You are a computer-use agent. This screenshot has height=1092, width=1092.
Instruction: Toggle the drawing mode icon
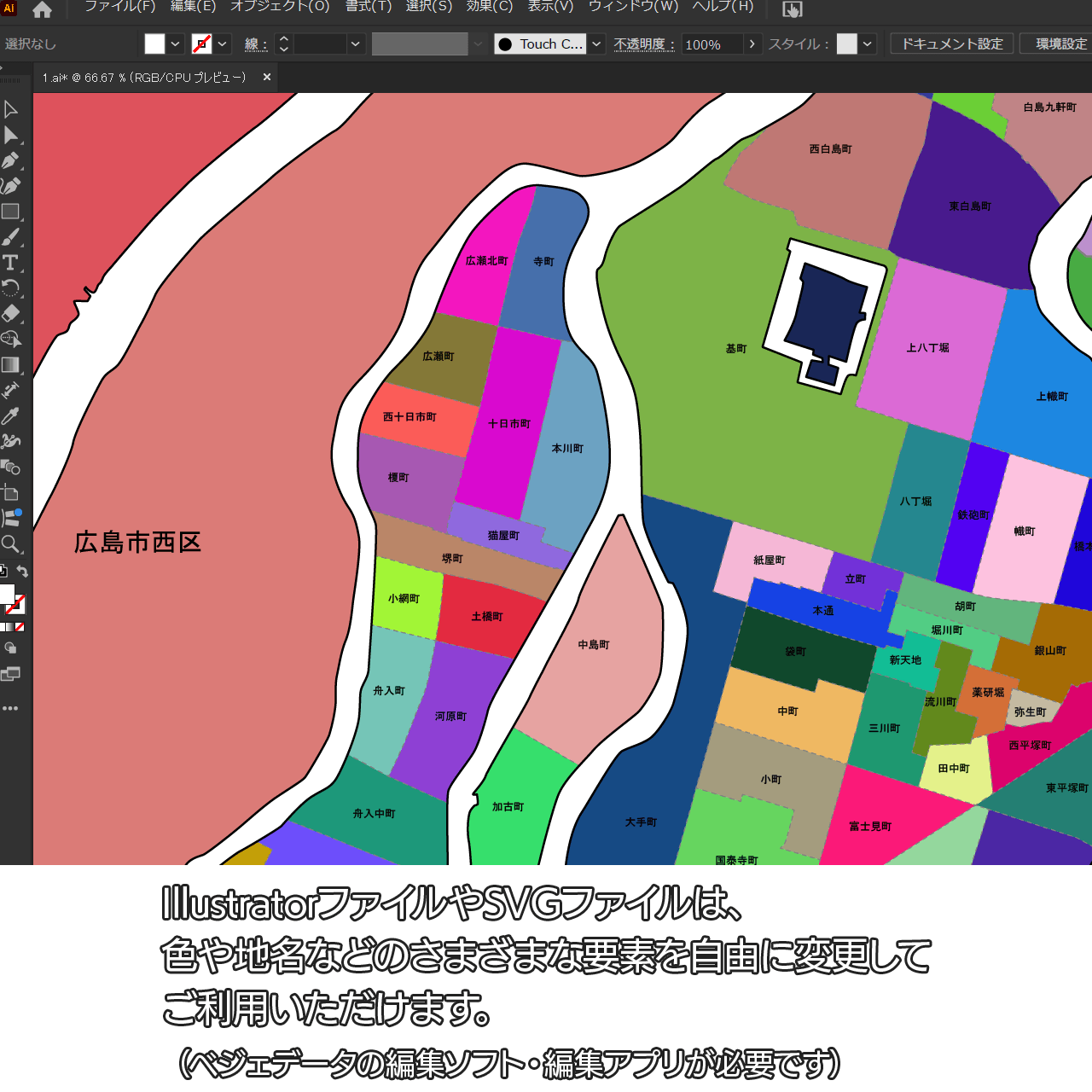(11, 648)
